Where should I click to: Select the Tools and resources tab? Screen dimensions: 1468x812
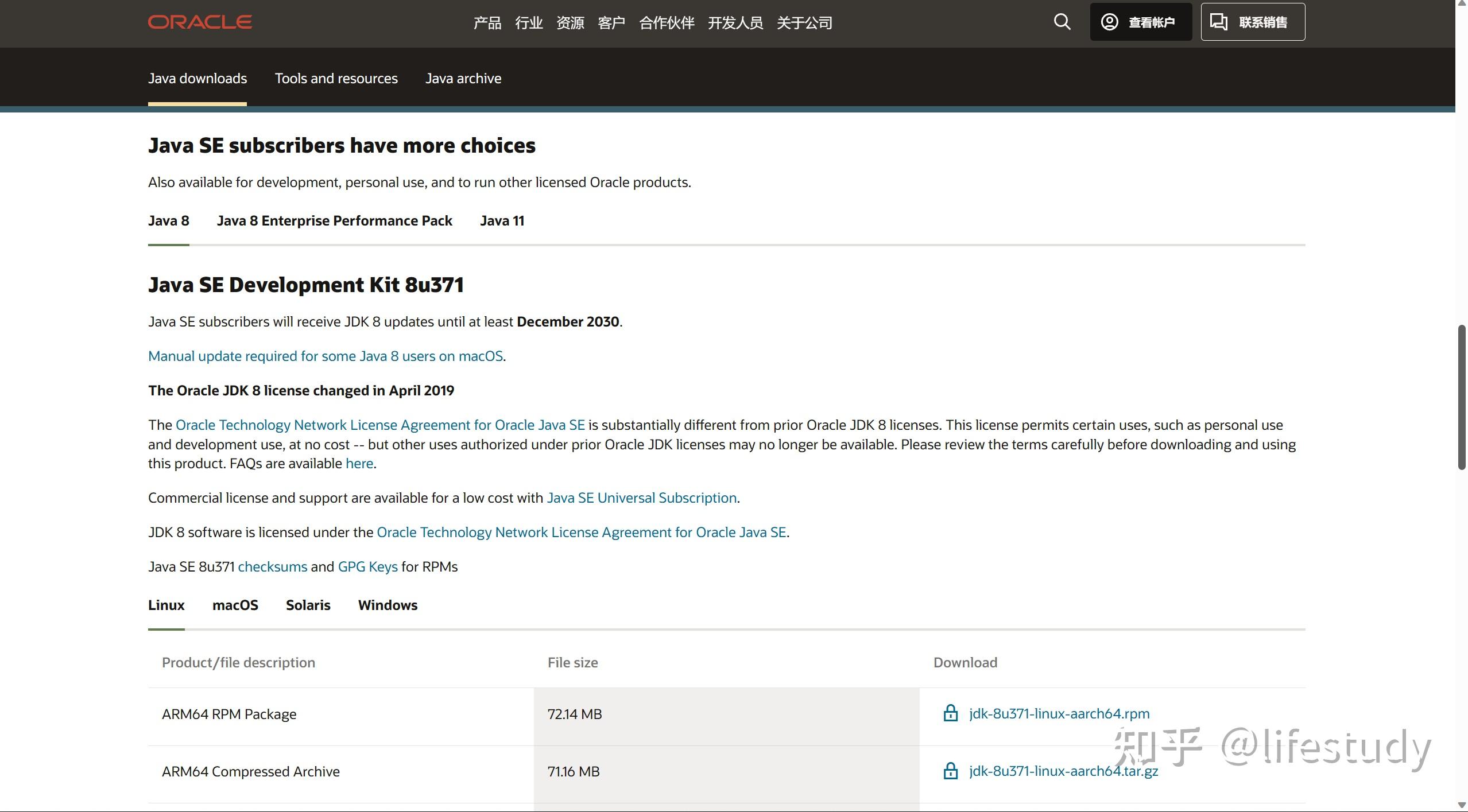336,79
